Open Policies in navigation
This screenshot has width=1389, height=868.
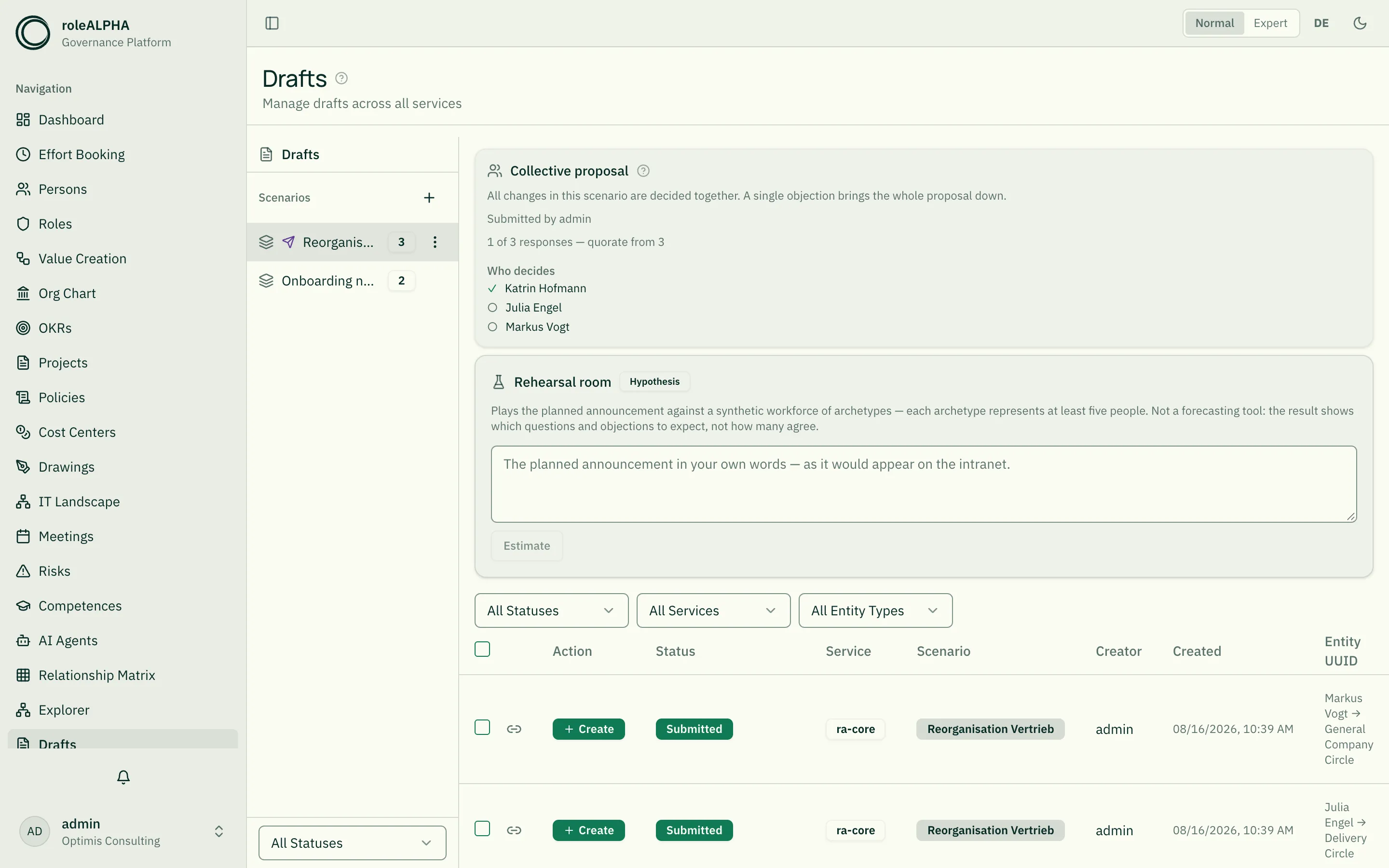pos(123,397)
